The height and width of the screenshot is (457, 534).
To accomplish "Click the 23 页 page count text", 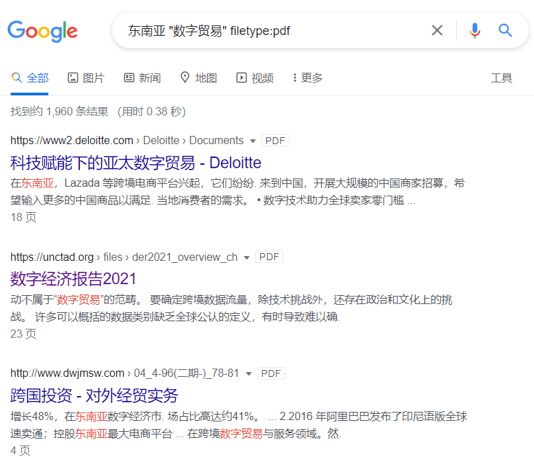I will (23, 334).
